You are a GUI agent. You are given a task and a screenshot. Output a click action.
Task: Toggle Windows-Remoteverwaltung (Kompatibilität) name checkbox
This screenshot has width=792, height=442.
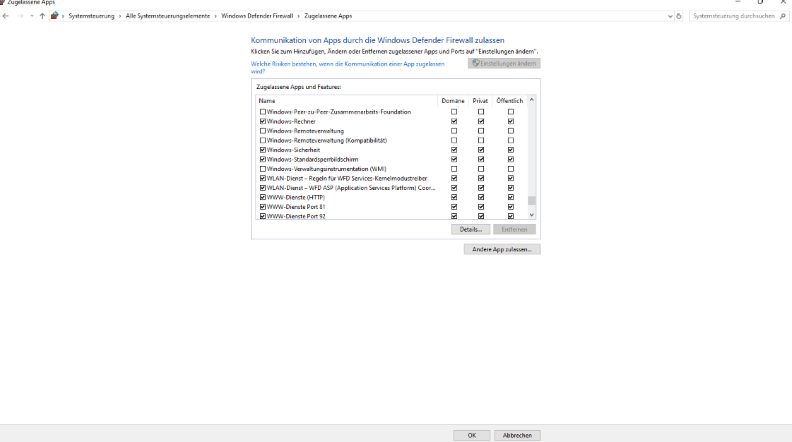pyautogui.click(x=263, y=140)
